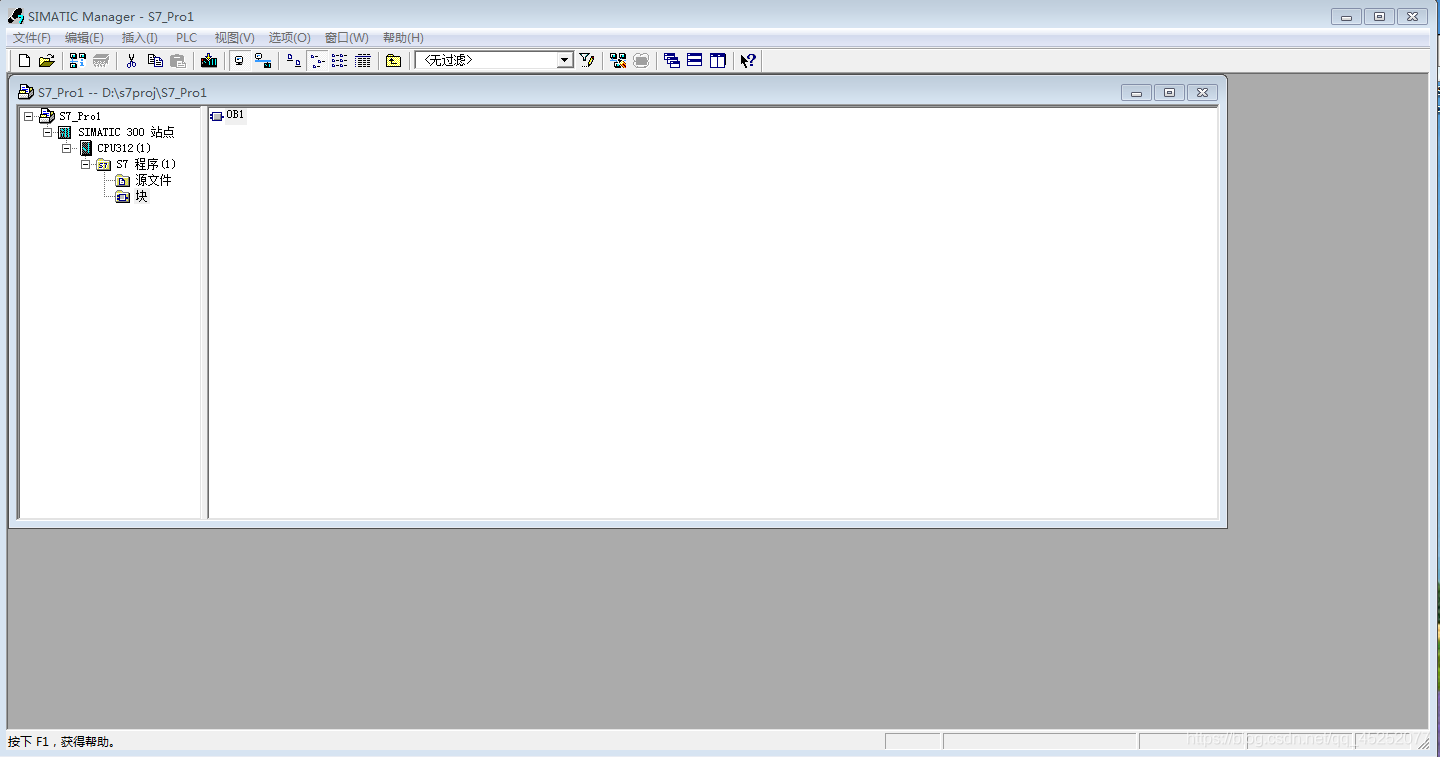Collapse the SIMATIC 300 站点 node

click(47, 132)
